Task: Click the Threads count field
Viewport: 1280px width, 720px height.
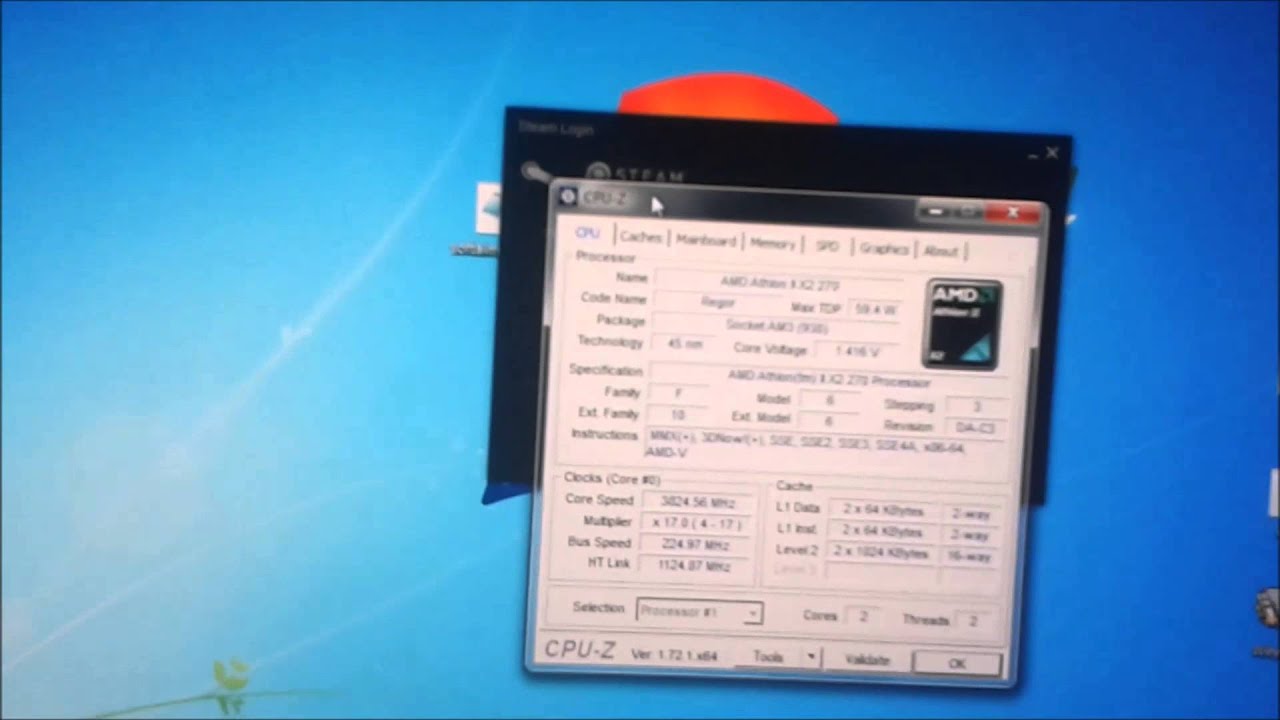Action: (x=972, y=621)
